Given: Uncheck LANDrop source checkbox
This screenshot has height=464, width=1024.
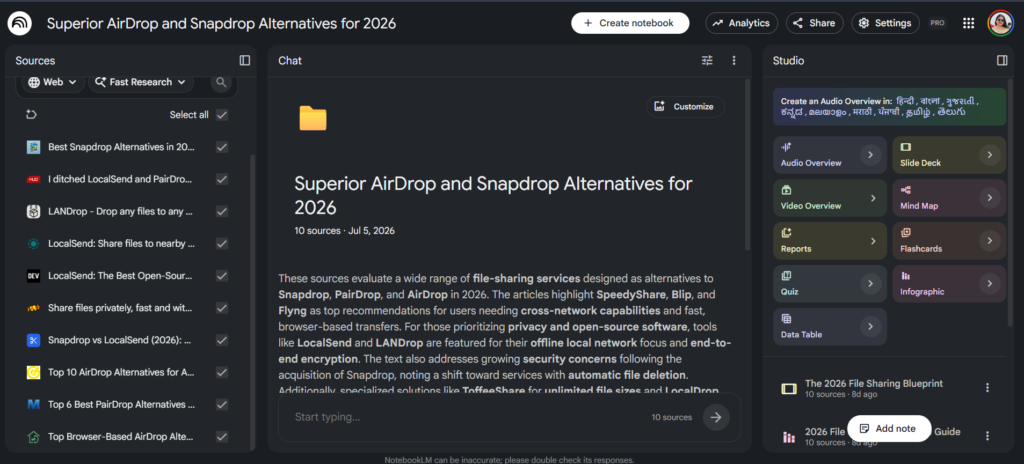Looking at the screenshot, I should pos(222,211).
